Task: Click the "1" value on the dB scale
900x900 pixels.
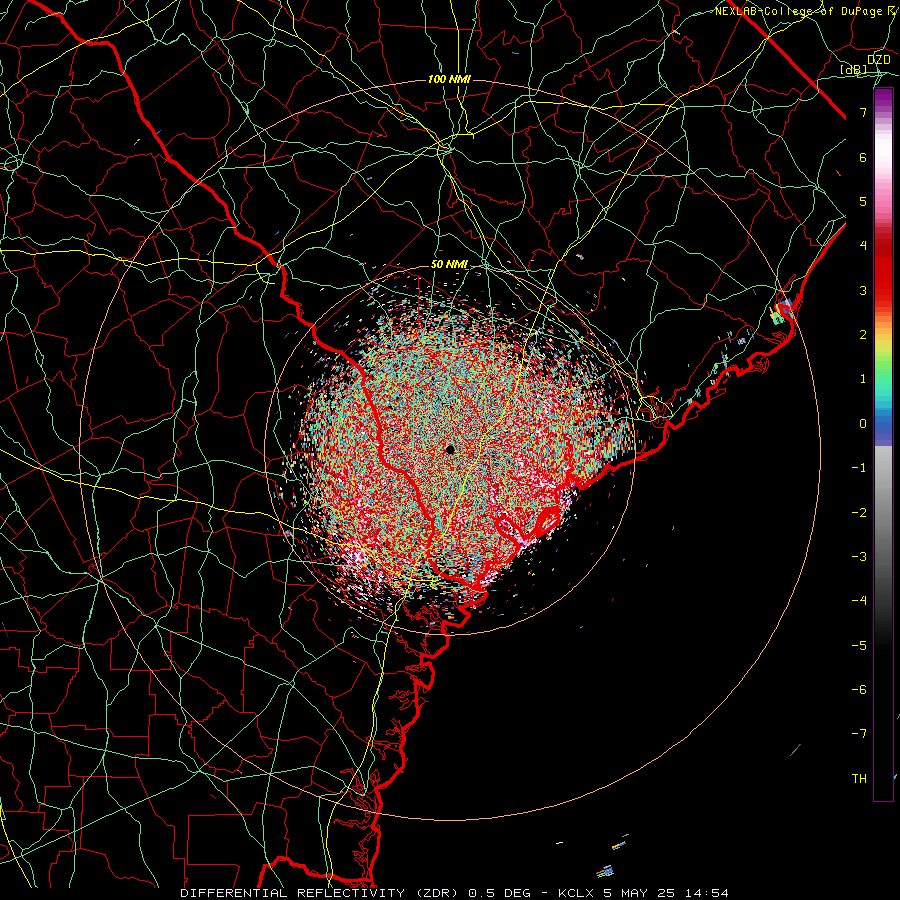Action: coord(863,379)
